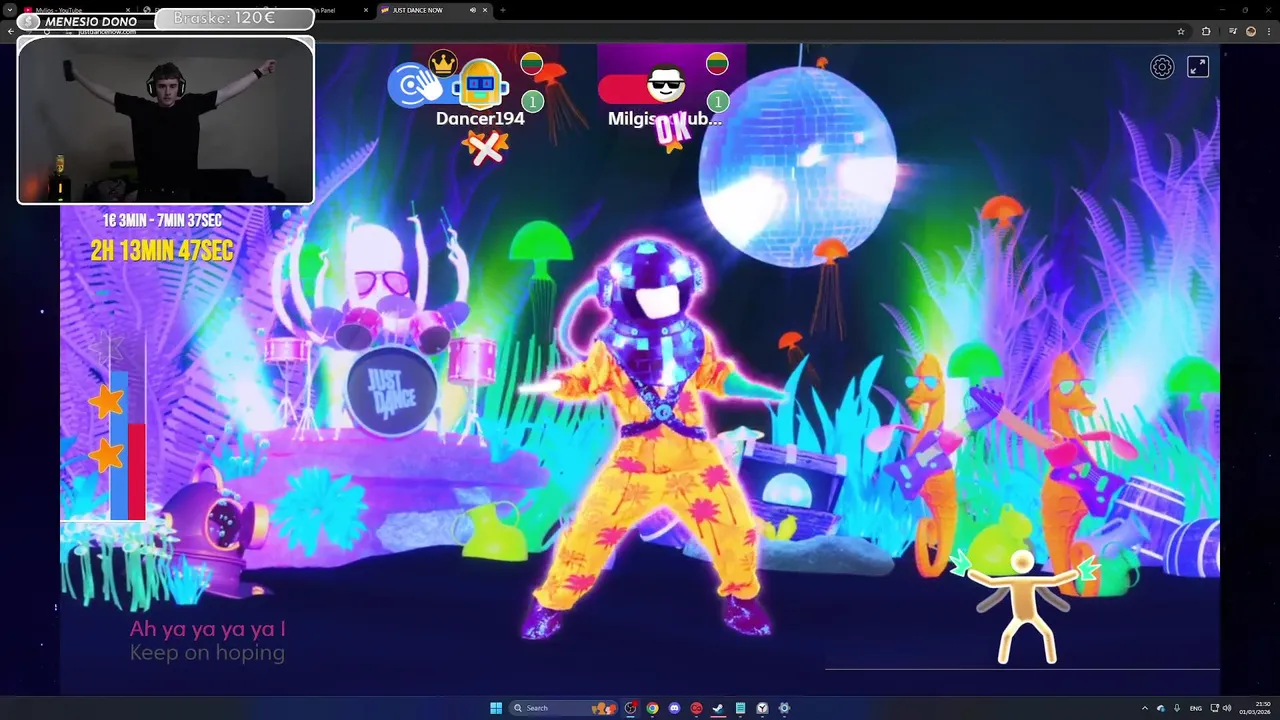Click the Dancer194 robot avatar
Screen dimensions: 1280x720
(479, 84)
